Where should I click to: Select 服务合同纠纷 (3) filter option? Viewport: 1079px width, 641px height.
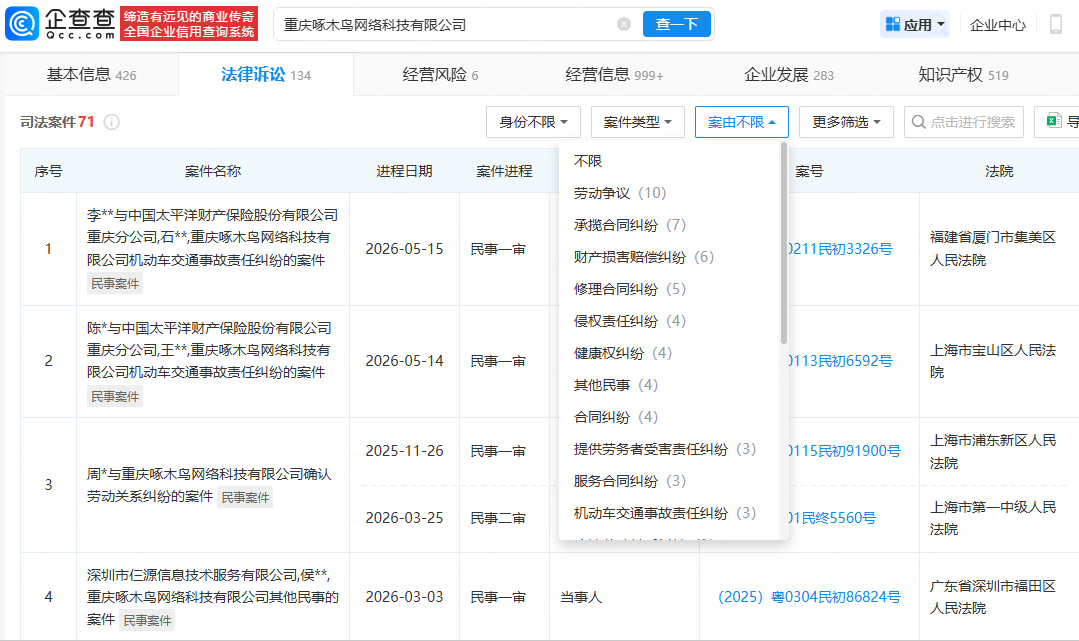click(x=630, y=481)
